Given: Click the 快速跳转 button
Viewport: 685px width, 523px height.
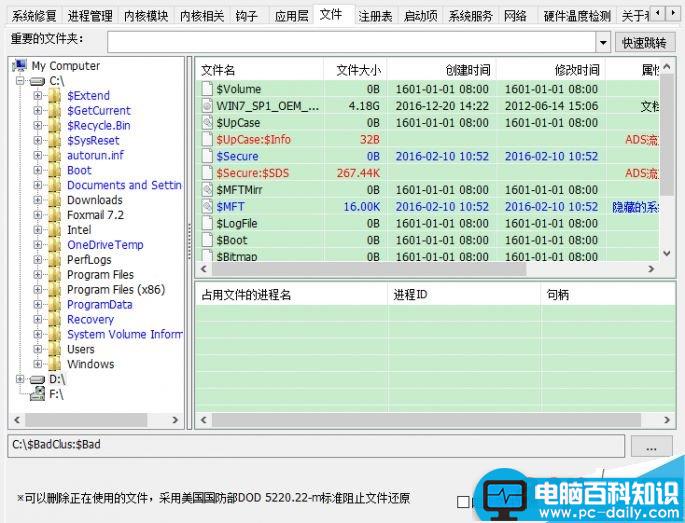Looking at the screenshot, I should pos(645,42).
